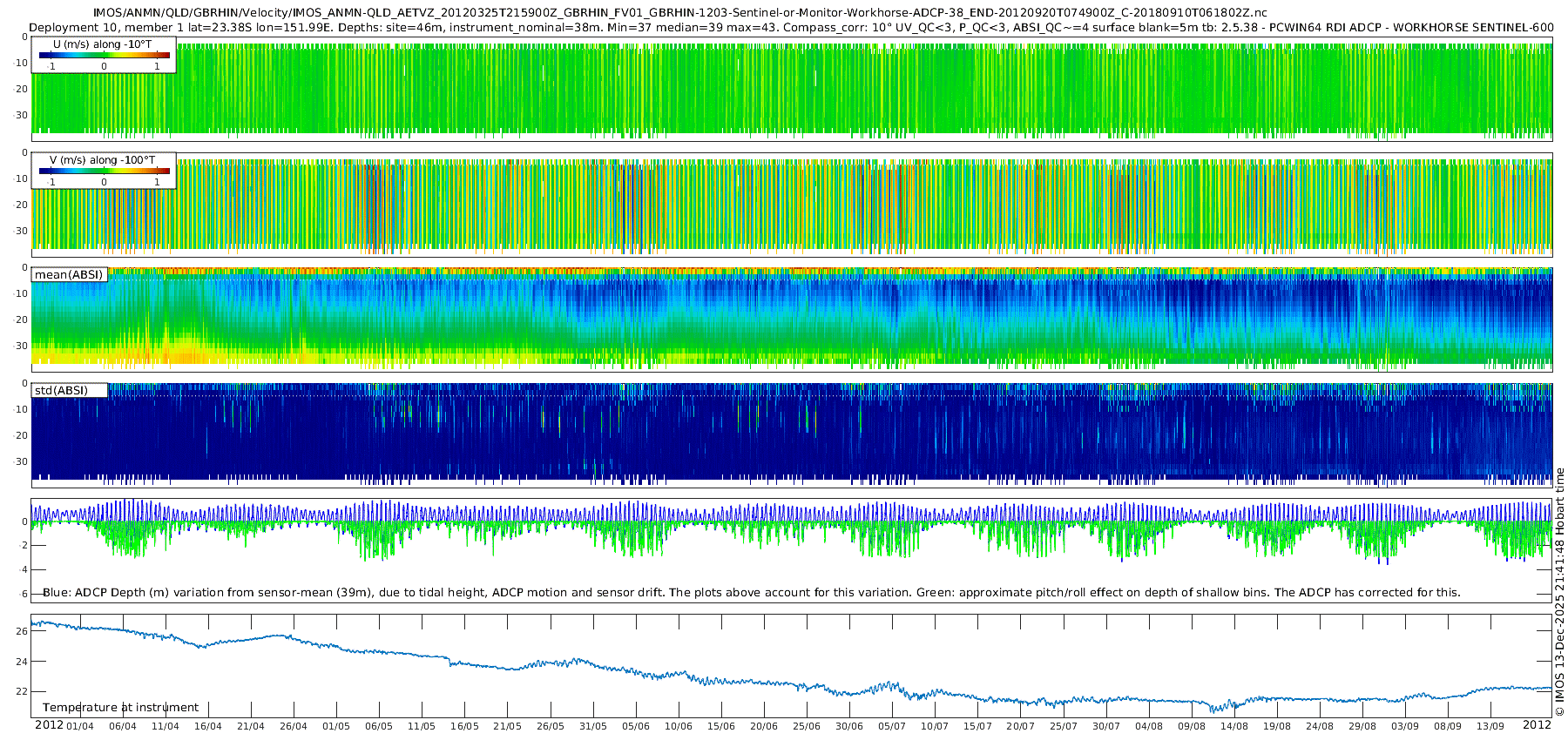Select the 01/05 date tick
This screenshot has width=1568, height=740.
pos(336,727)
